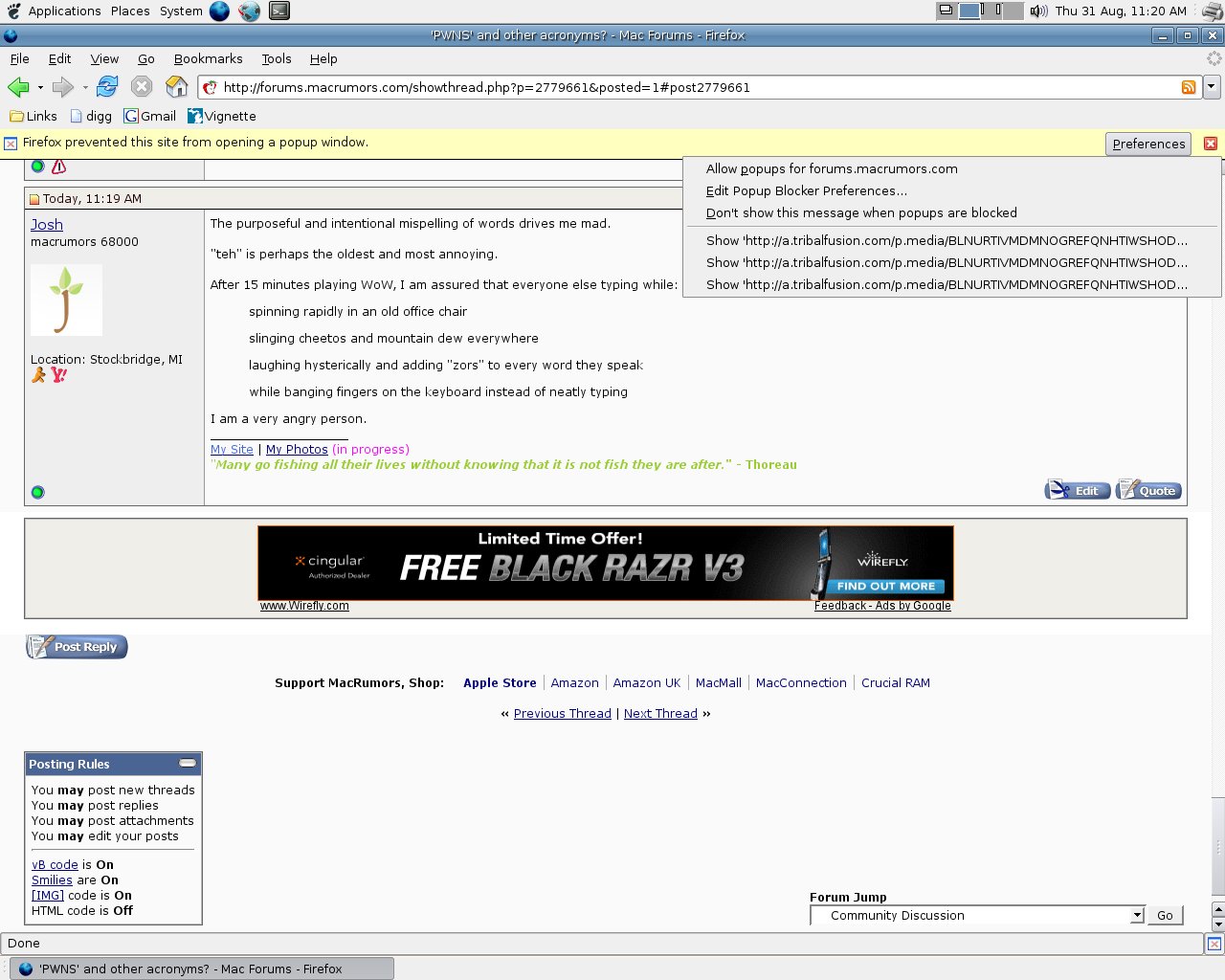Click the Cingular RAZR banner ad
Screen dimensions: 1225x980
pyautogui.click(x=606, y=563)
